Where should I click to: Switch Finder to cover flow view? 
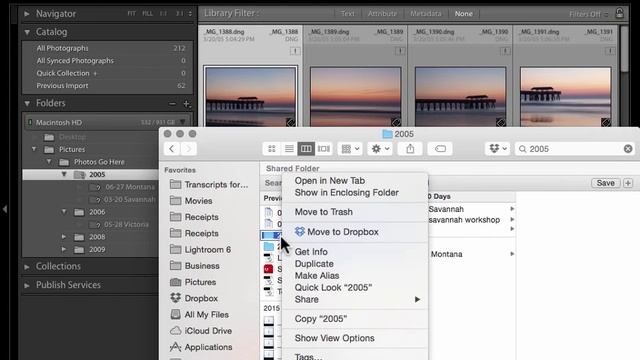[x=324, y=149]
